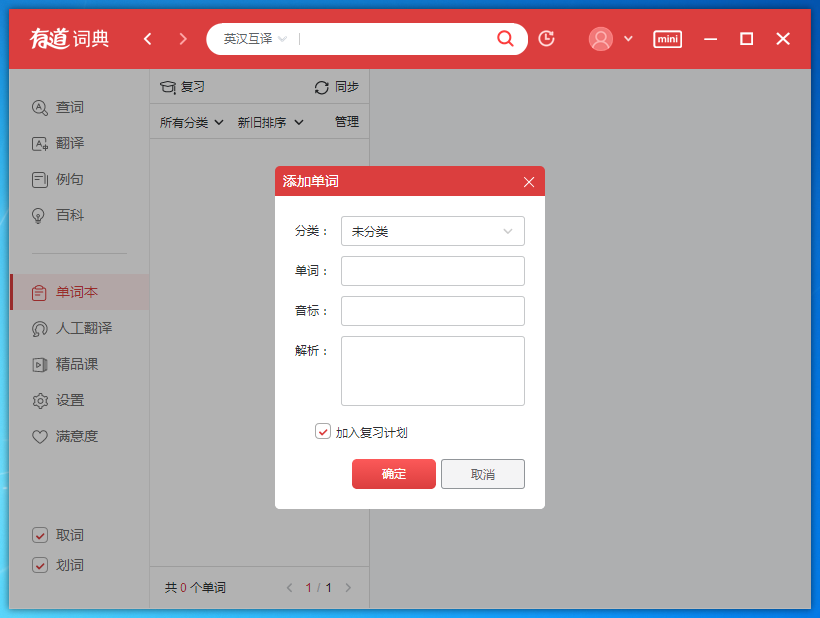Cancel the add word dialog with 取消
Screen dimensions: 820x618
[483, 474]
